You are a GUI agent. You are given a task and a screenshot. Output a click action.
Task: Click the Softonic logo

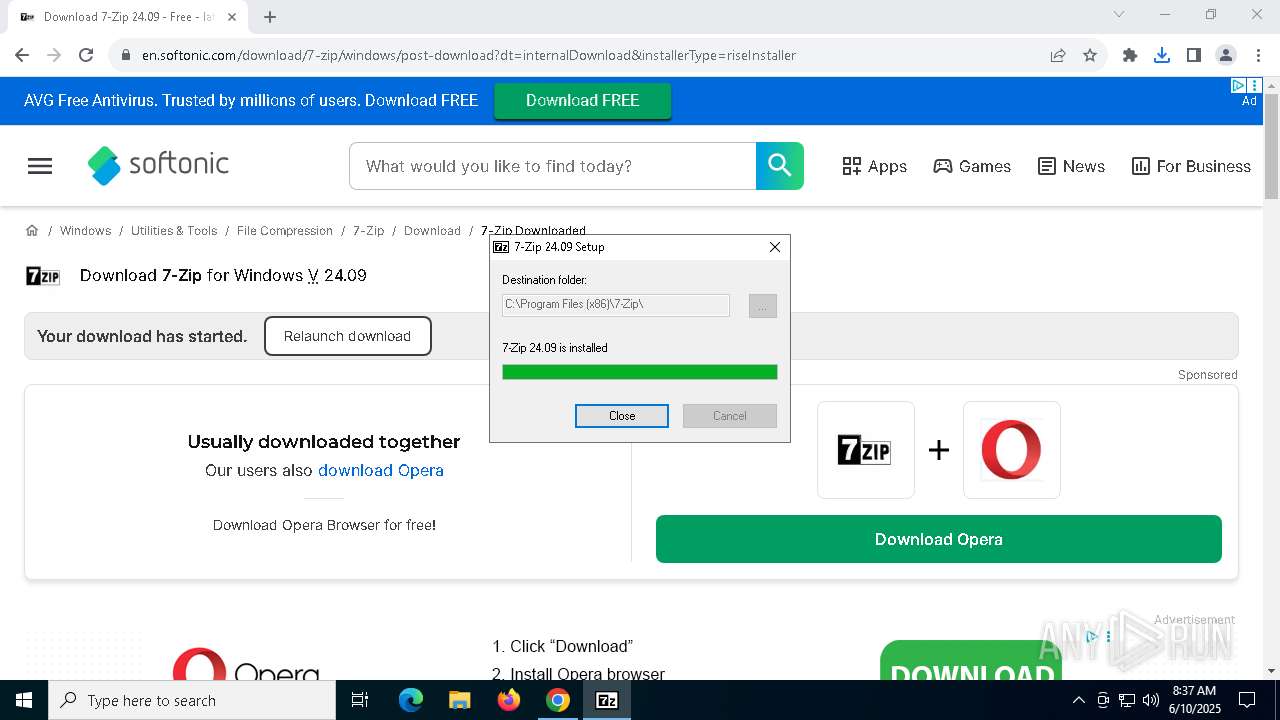pyautogui.click(x=158, y=165)
